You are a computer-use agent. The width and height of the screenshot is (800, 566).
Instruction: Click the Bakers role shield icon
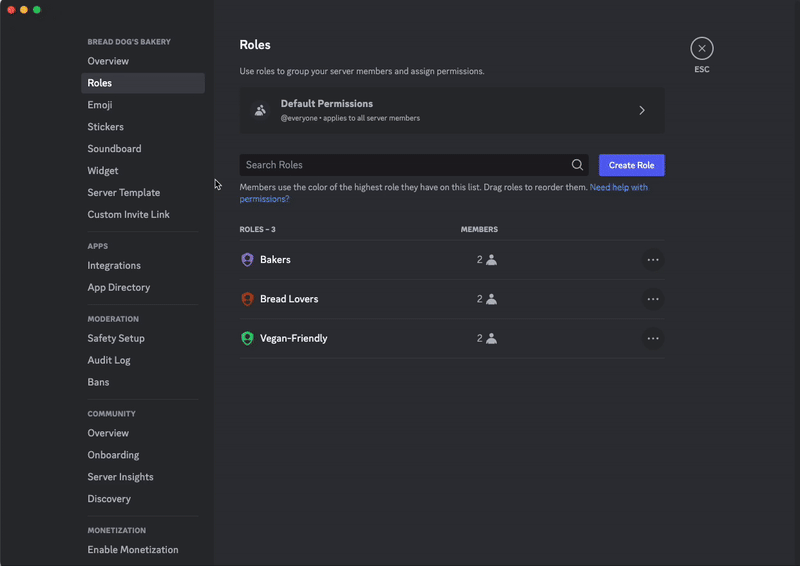click(x=247, y=260)
